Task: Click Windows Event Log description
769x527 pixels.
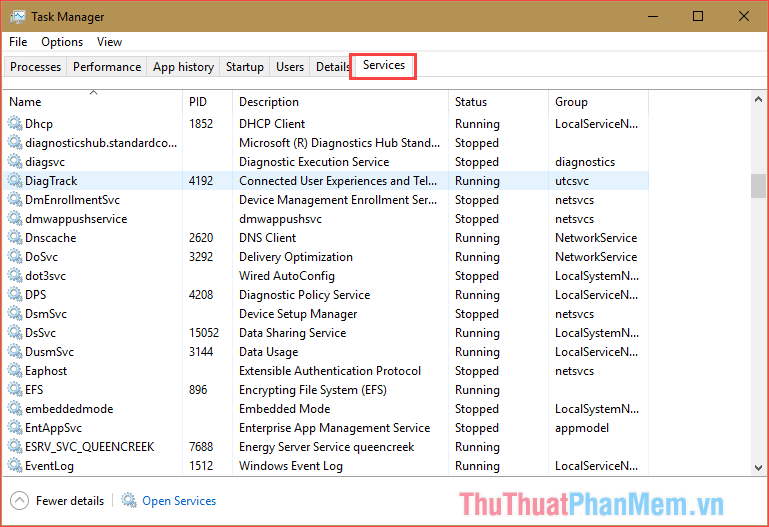Action: [x=291, y=466]
